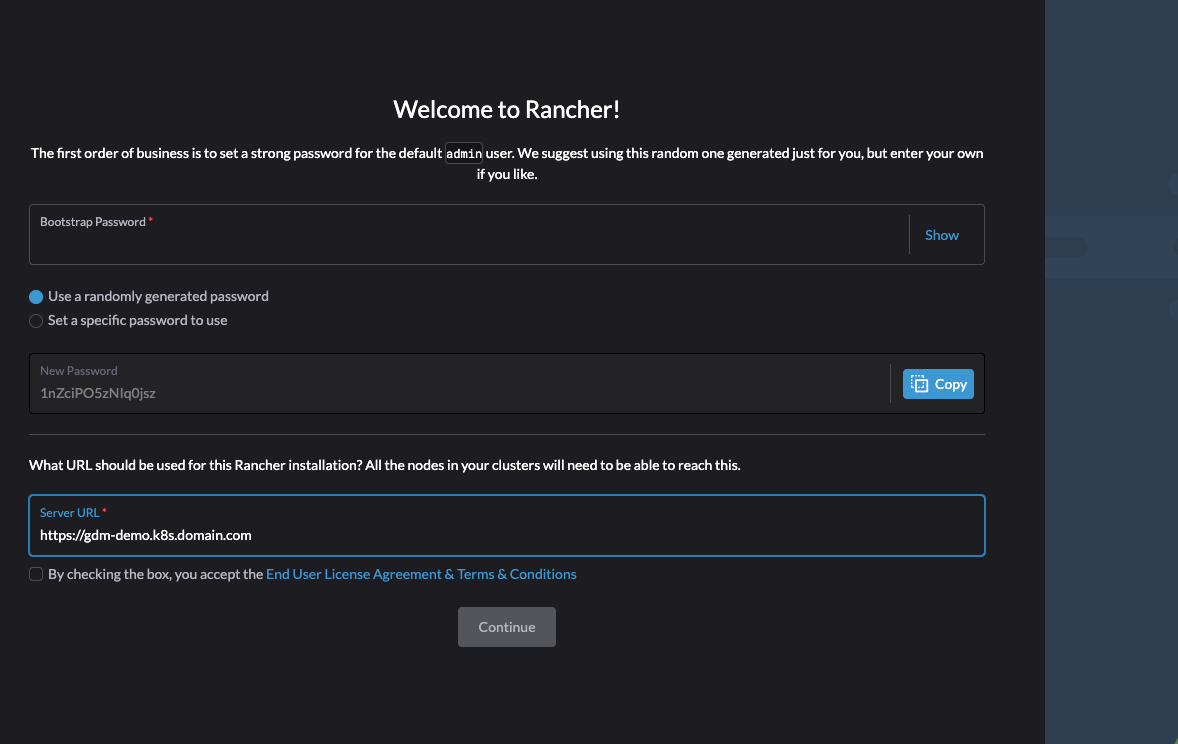Image resolution: width=1178 pixels, height=744 pixels.
Task: Show the bootstrap password
Action: [x=941, y=235]
